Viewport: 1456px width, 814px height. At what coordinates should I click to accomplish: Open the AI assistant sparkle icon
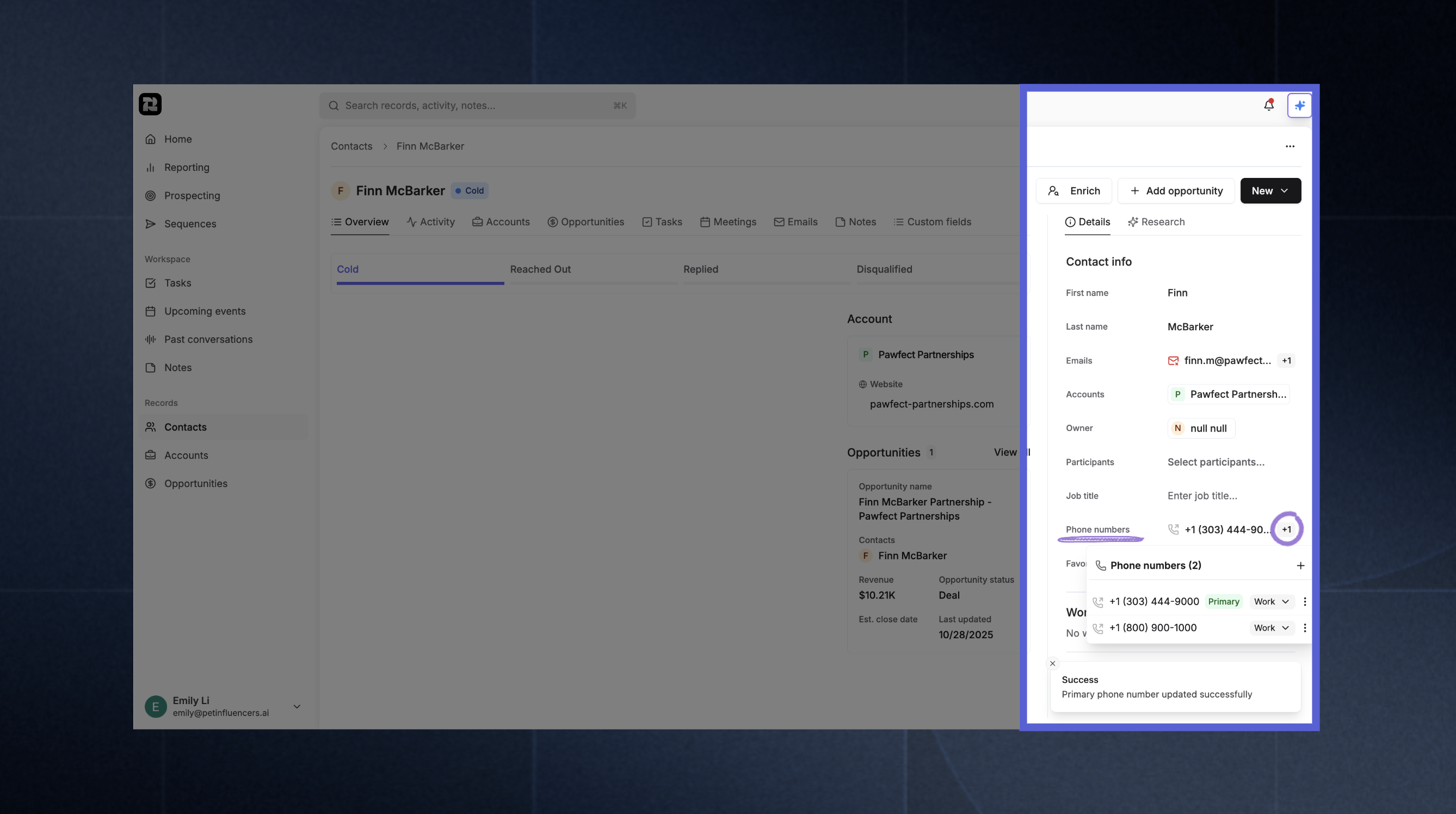[1299, 104]
